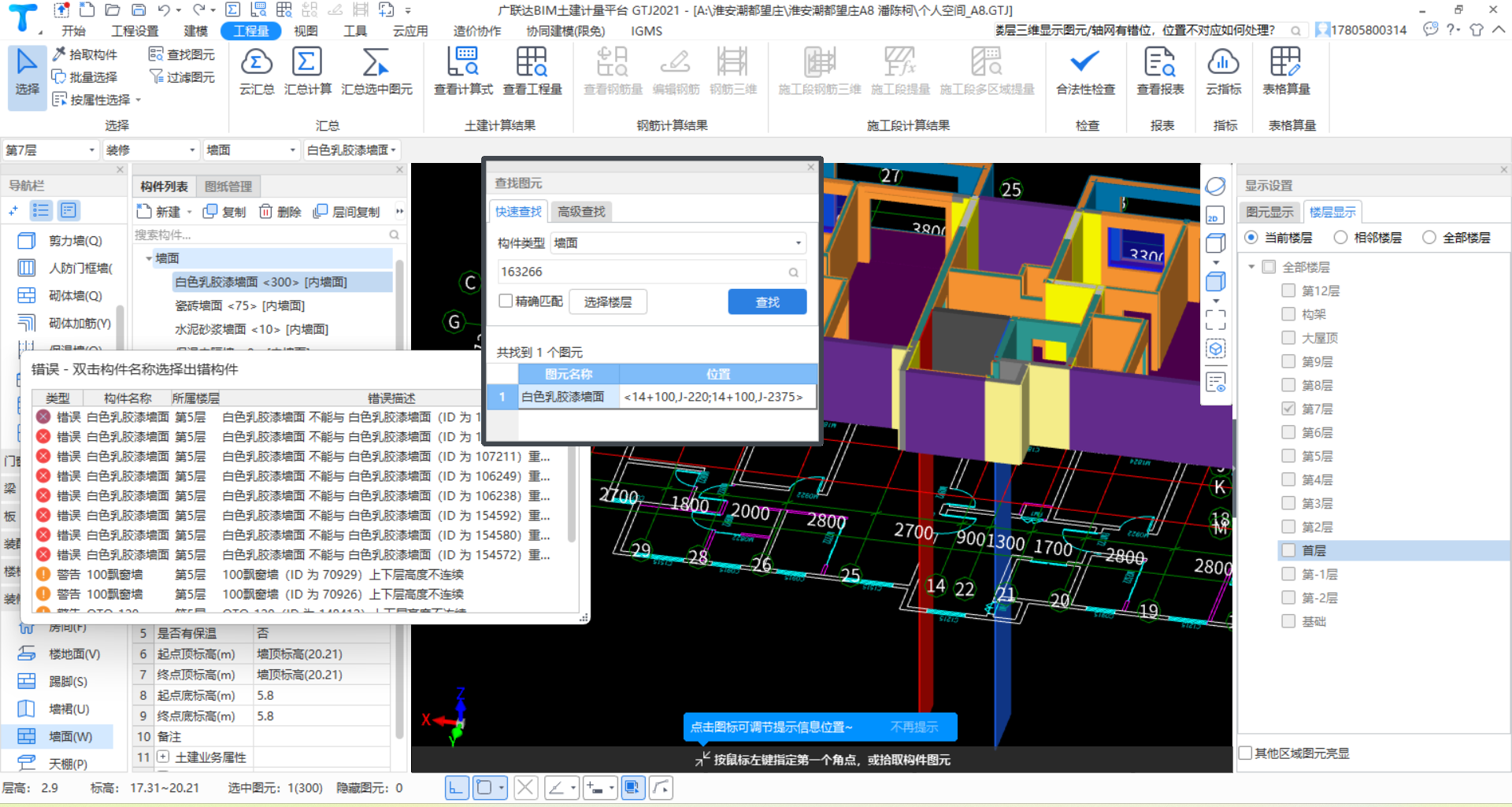
Task: Click 查找图元 in ribbon
Action: coord(182,54)
